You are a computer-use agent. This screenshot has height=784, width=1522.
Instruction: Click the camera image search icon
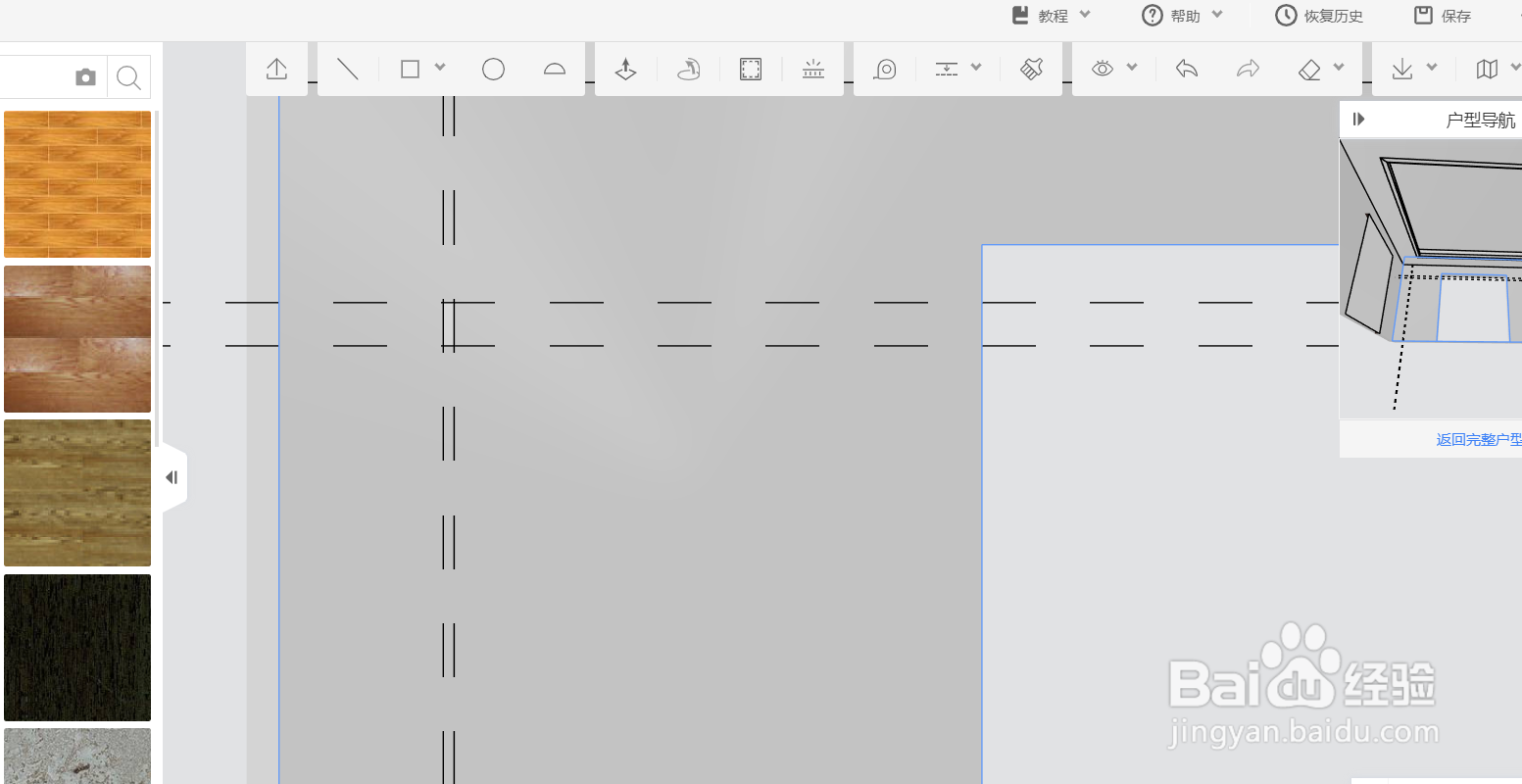(86, 77)
